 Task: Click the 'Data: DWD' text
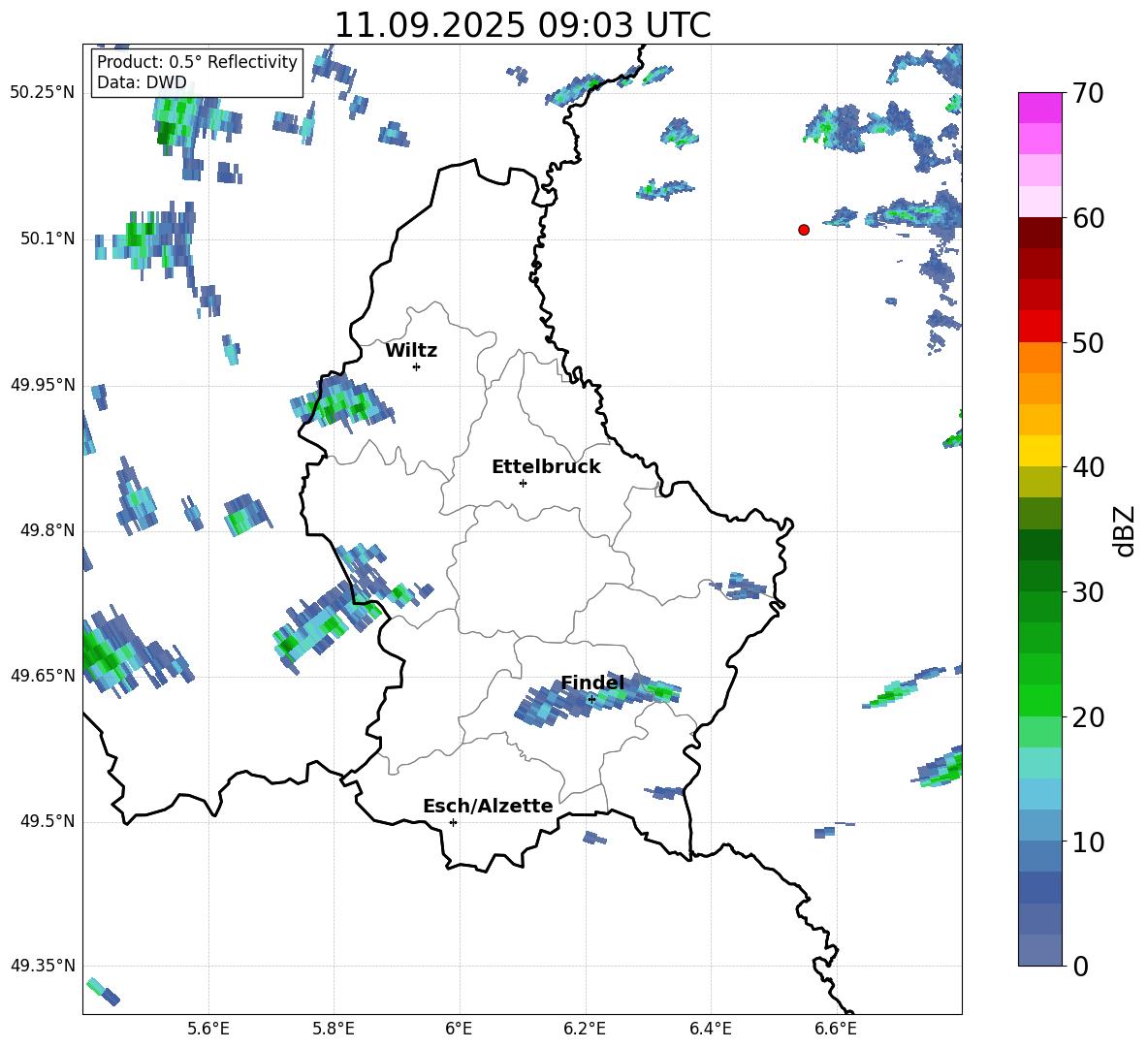point(142,82)
